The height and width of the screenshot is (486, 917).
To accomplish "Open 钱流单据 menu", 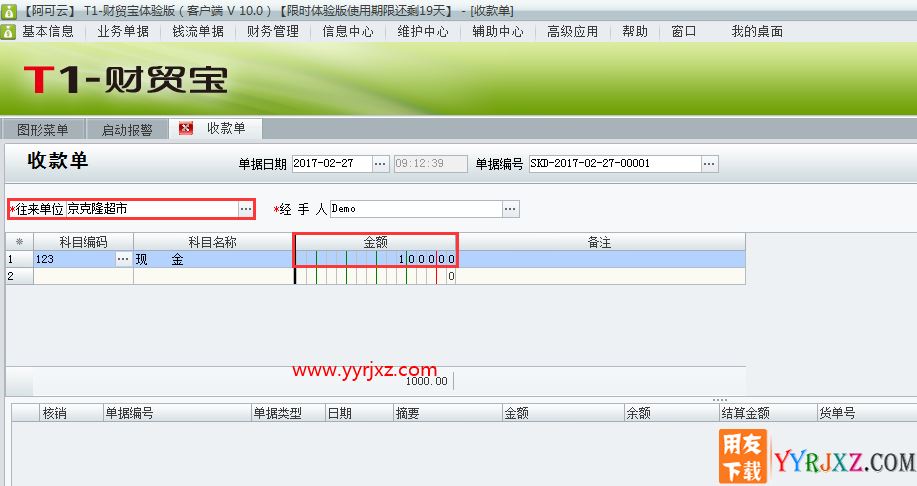I will pos(198,32).
